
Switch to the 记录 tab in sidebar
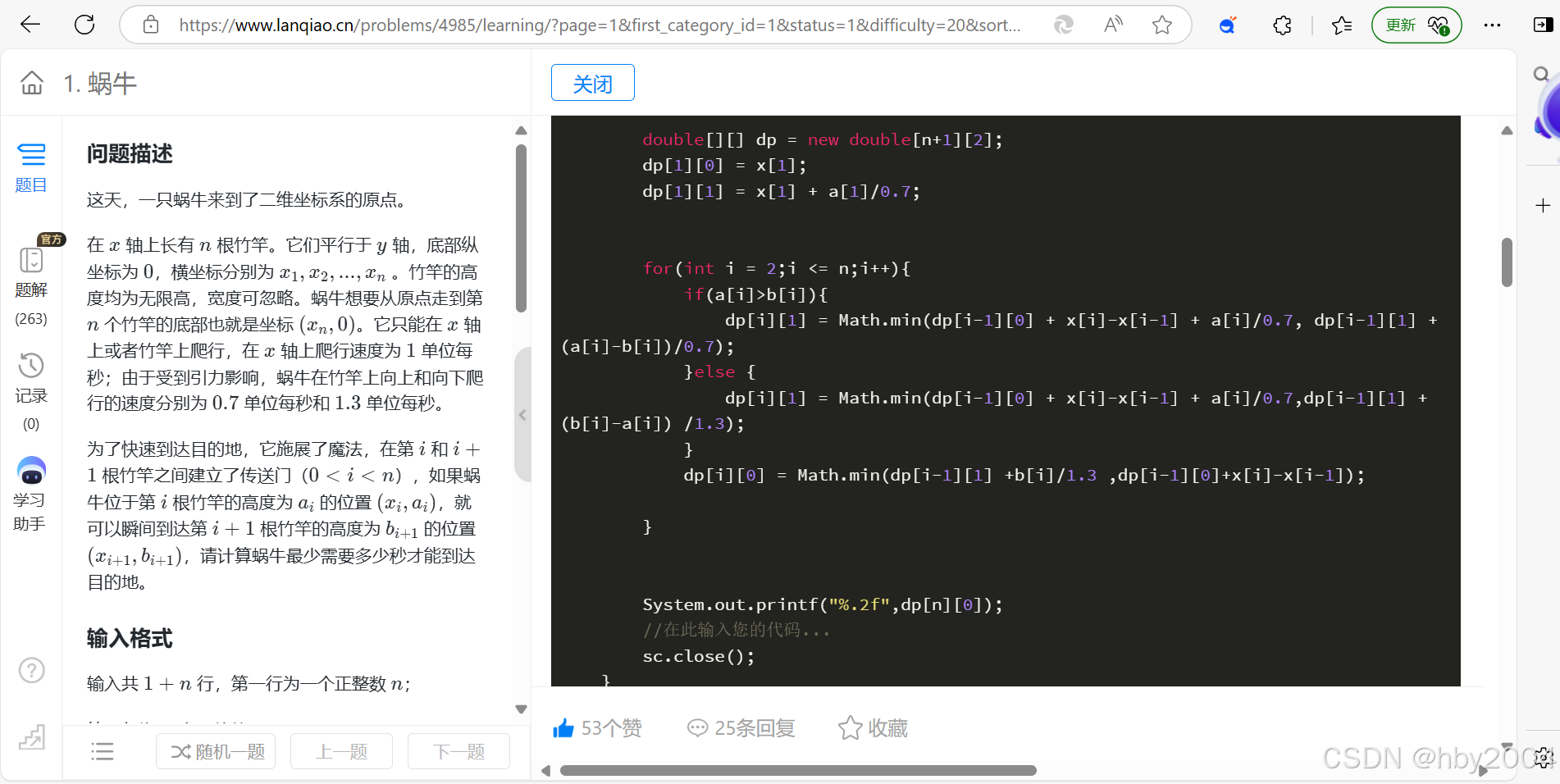pos(31,380)
